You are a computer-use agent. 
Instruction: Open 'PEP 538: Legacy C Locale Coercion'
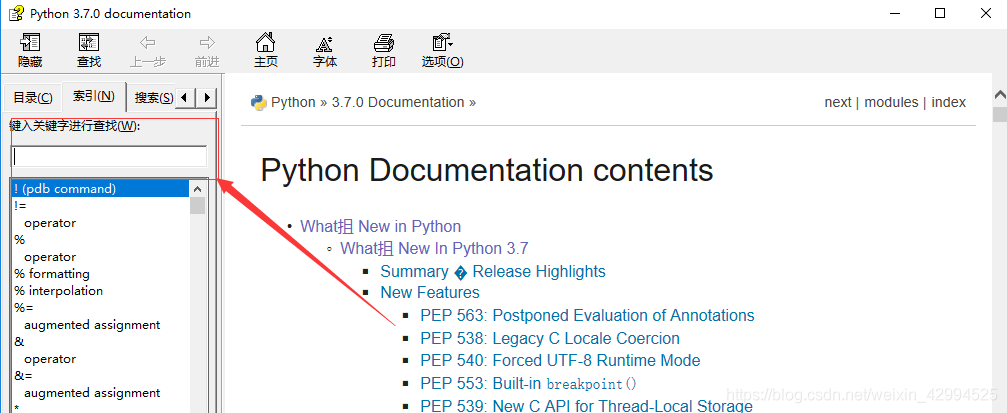tap(550, 338)
